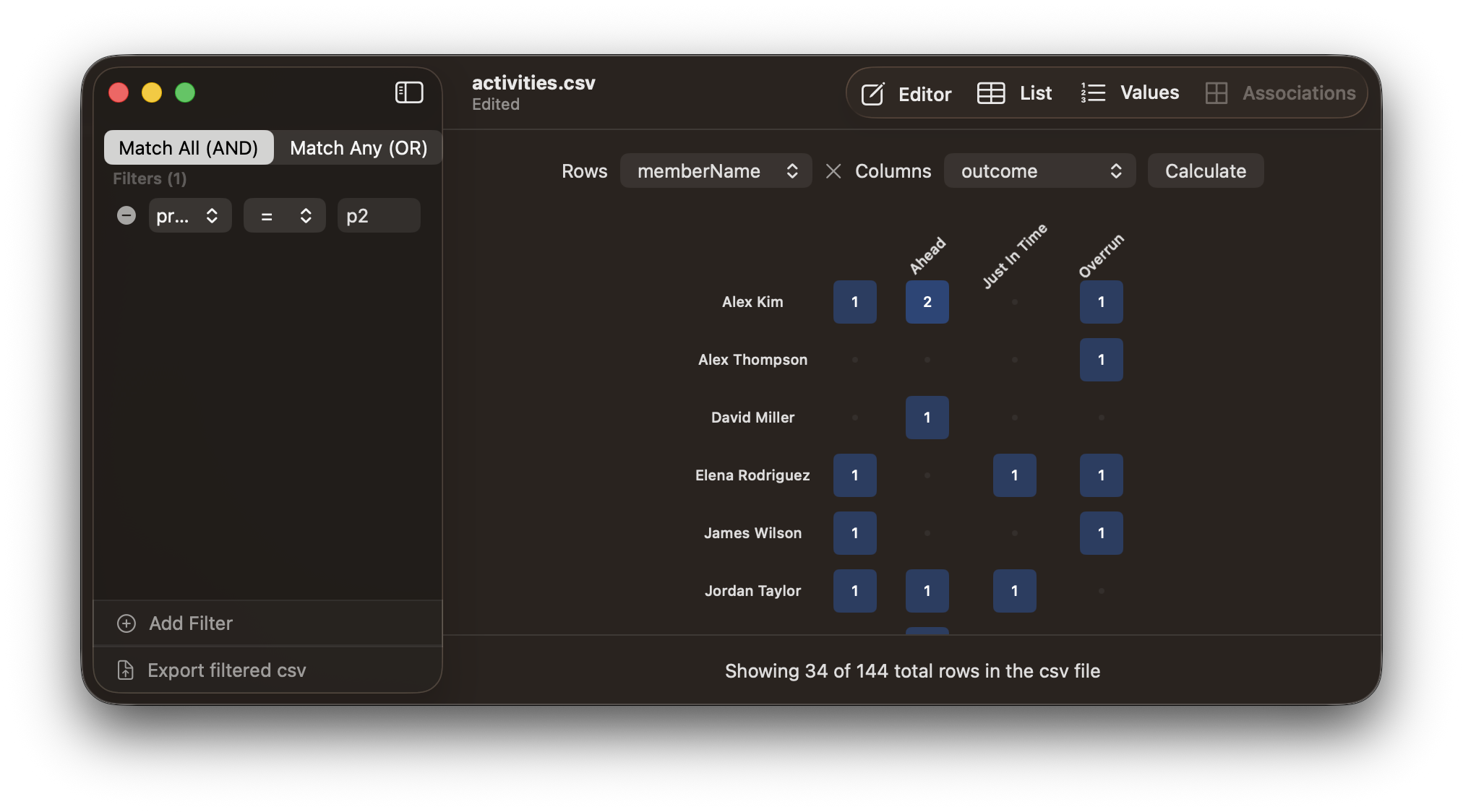
Task: Click the Editor pencil icon
Action: coord(872,94)
